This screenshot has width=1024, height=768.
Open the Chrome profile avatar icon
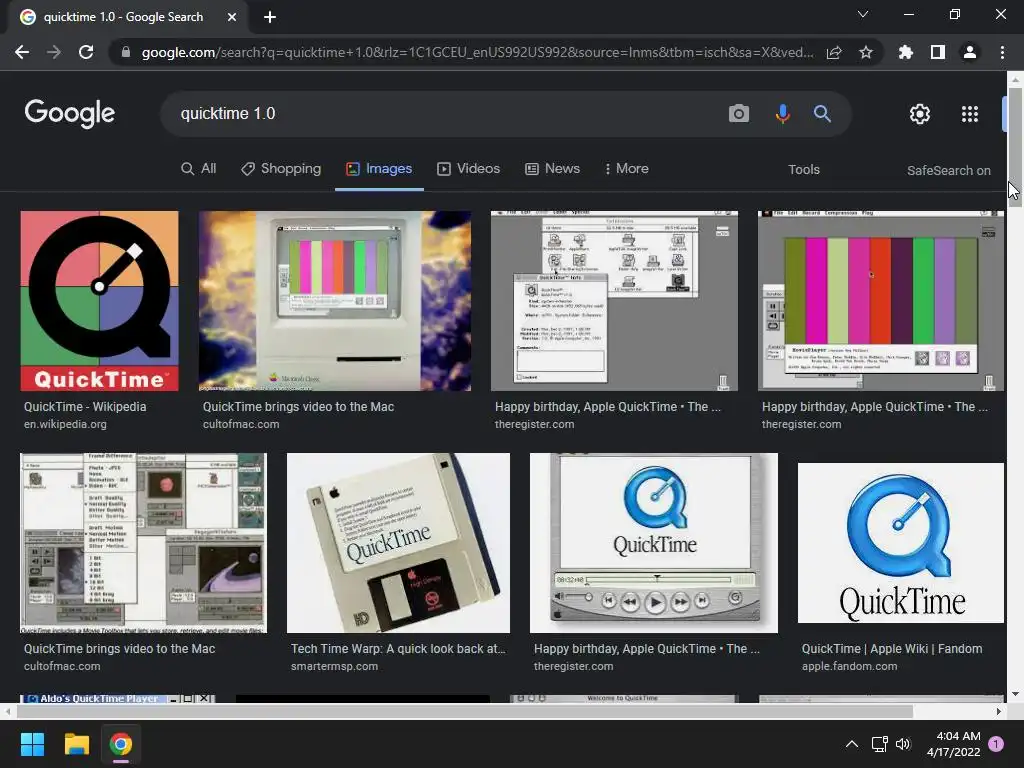(970, 52)
